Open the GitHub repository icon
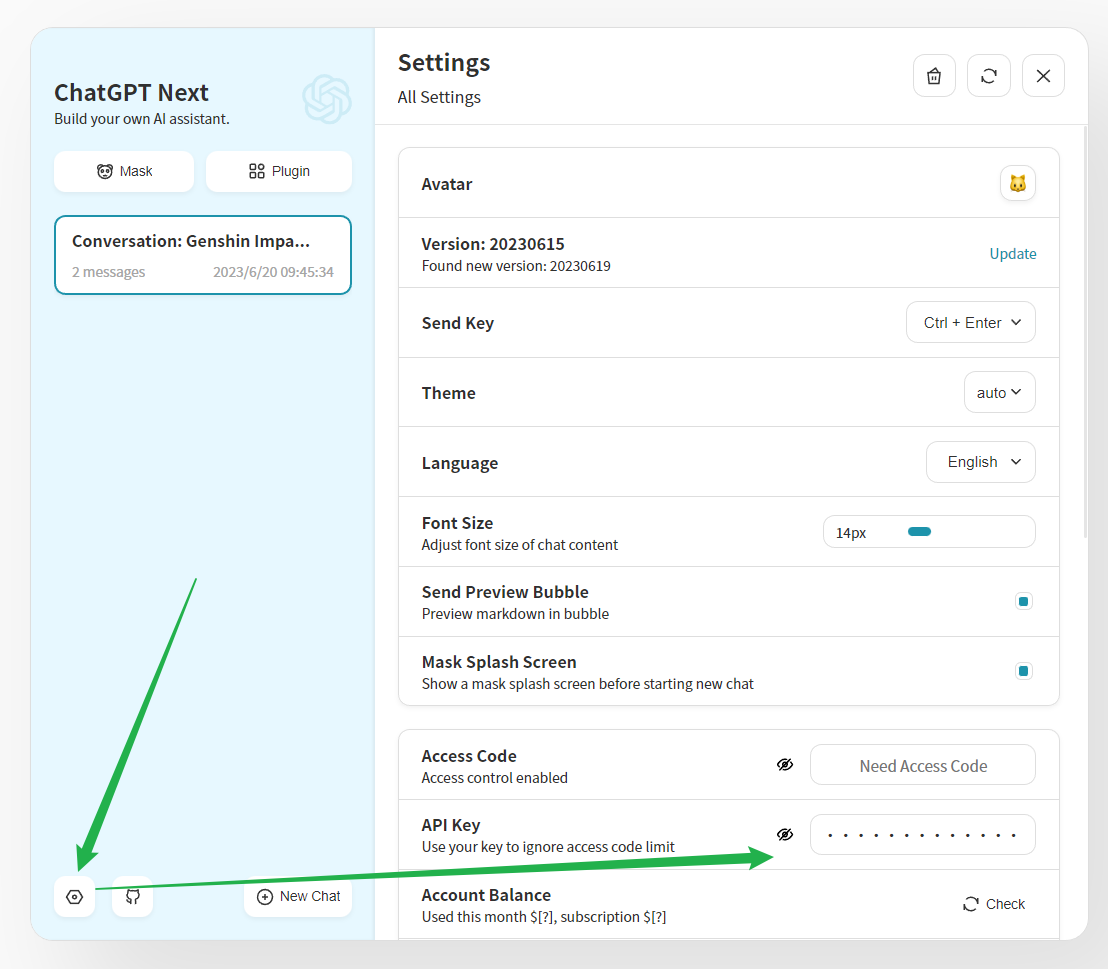The width and height of the screenshot is (1108, 969). coord(132,897)
